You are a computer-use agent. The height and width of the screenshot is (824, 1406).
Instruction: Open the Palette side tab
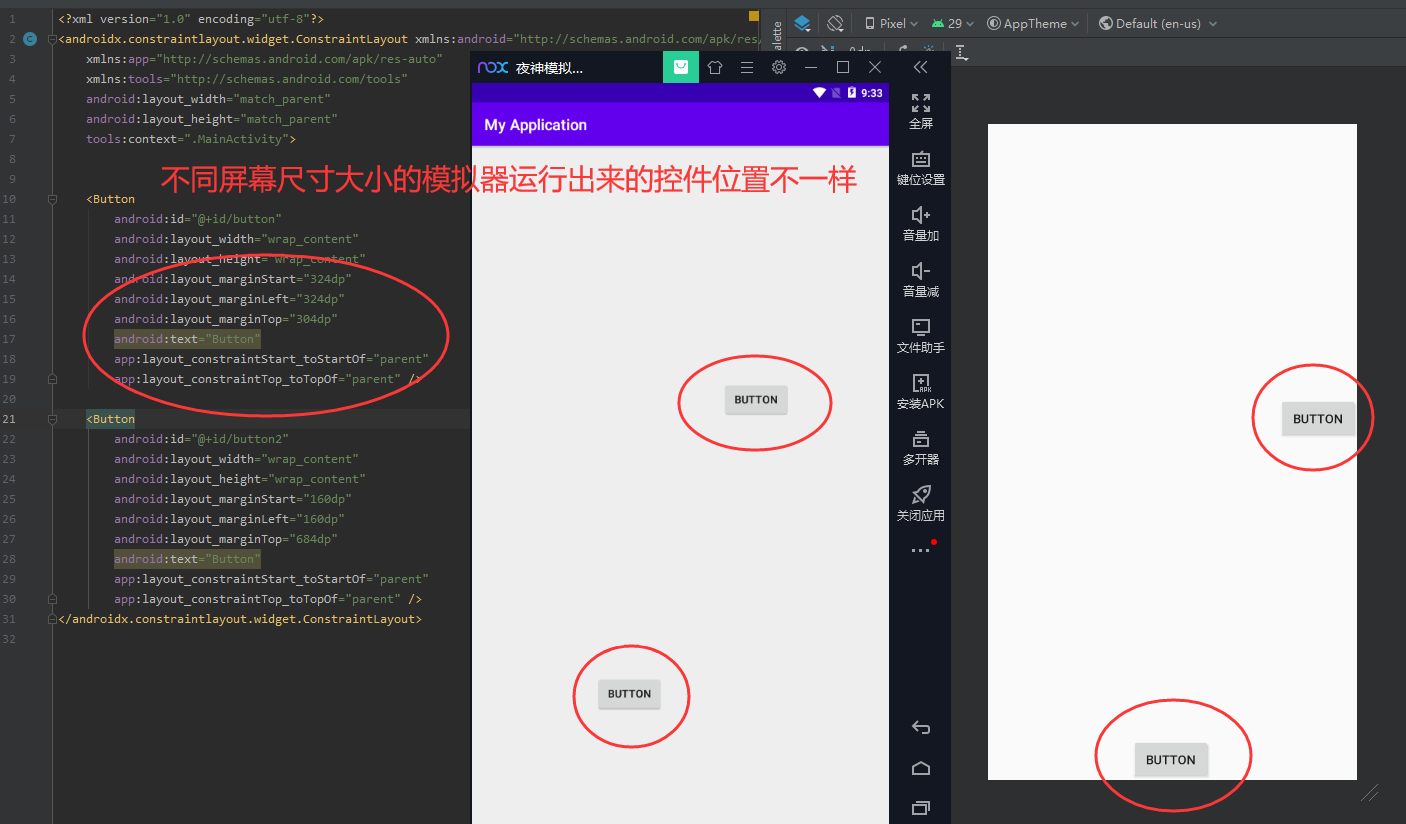777,38
